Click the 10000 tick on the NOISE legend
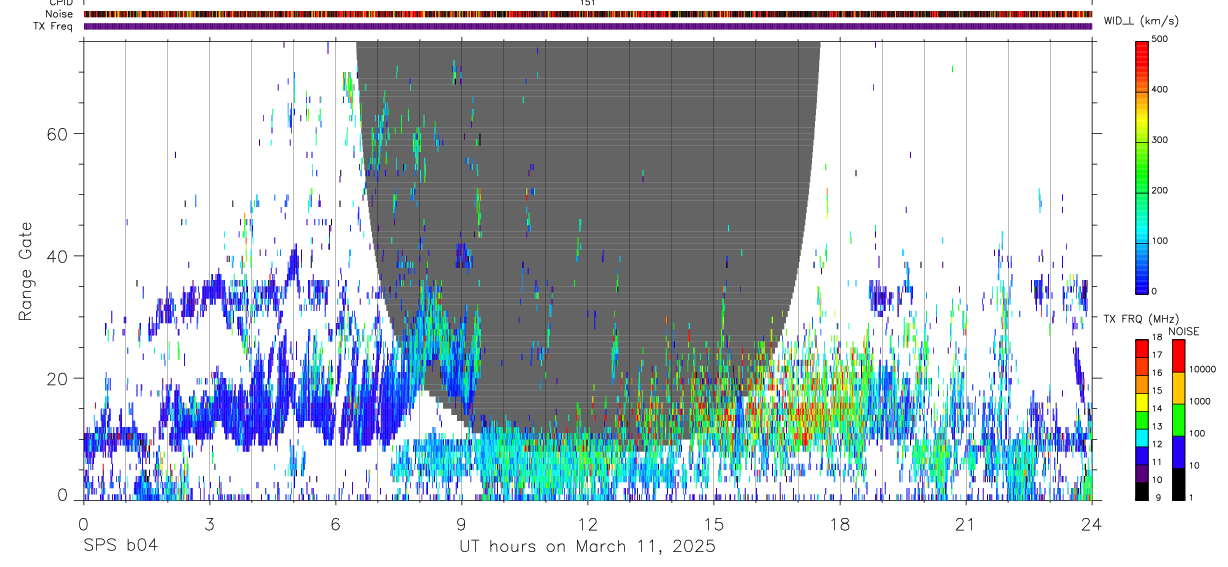Screen dimensions: 1228x567 coord(1203,369)
